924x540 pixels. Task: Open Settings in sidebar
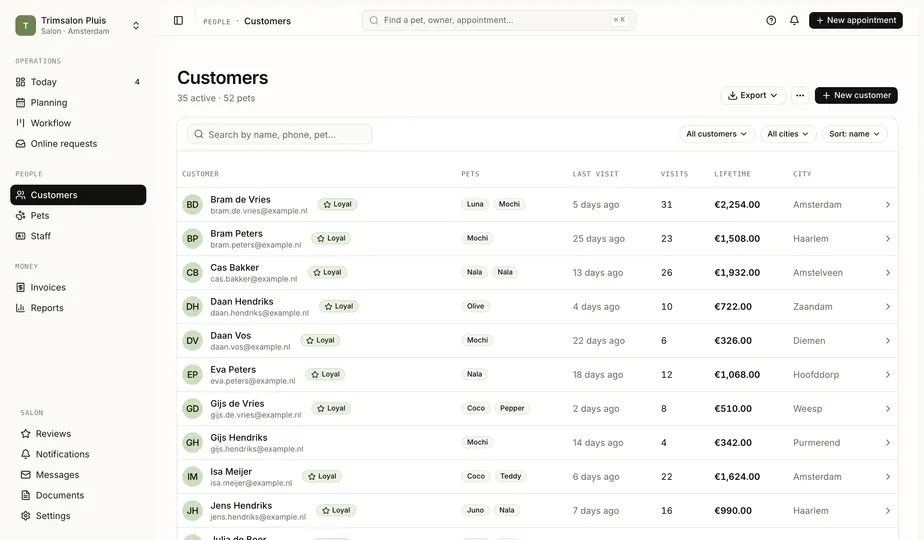click(x=78, y=516)
